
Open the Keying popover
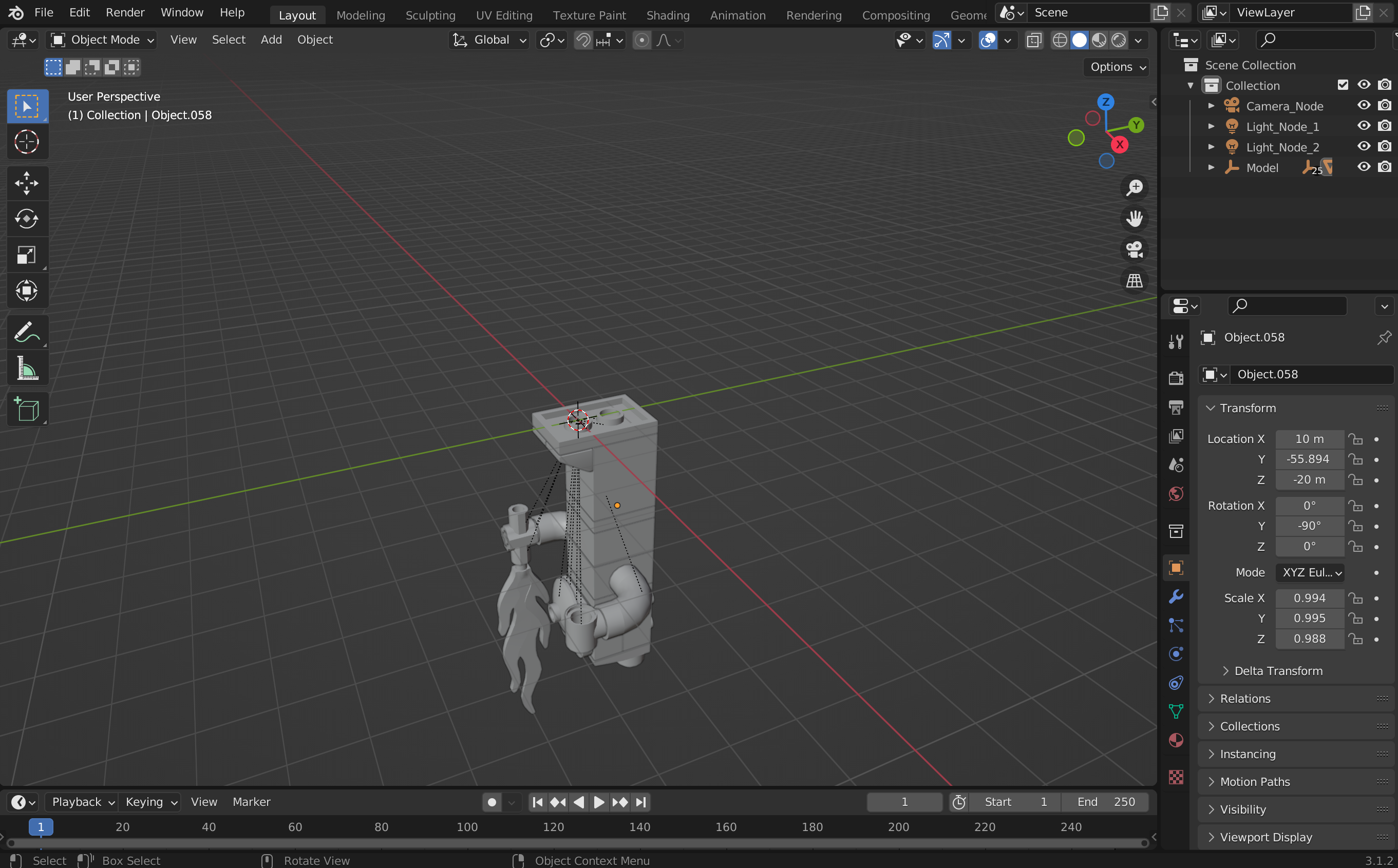(x=149, y=802)
